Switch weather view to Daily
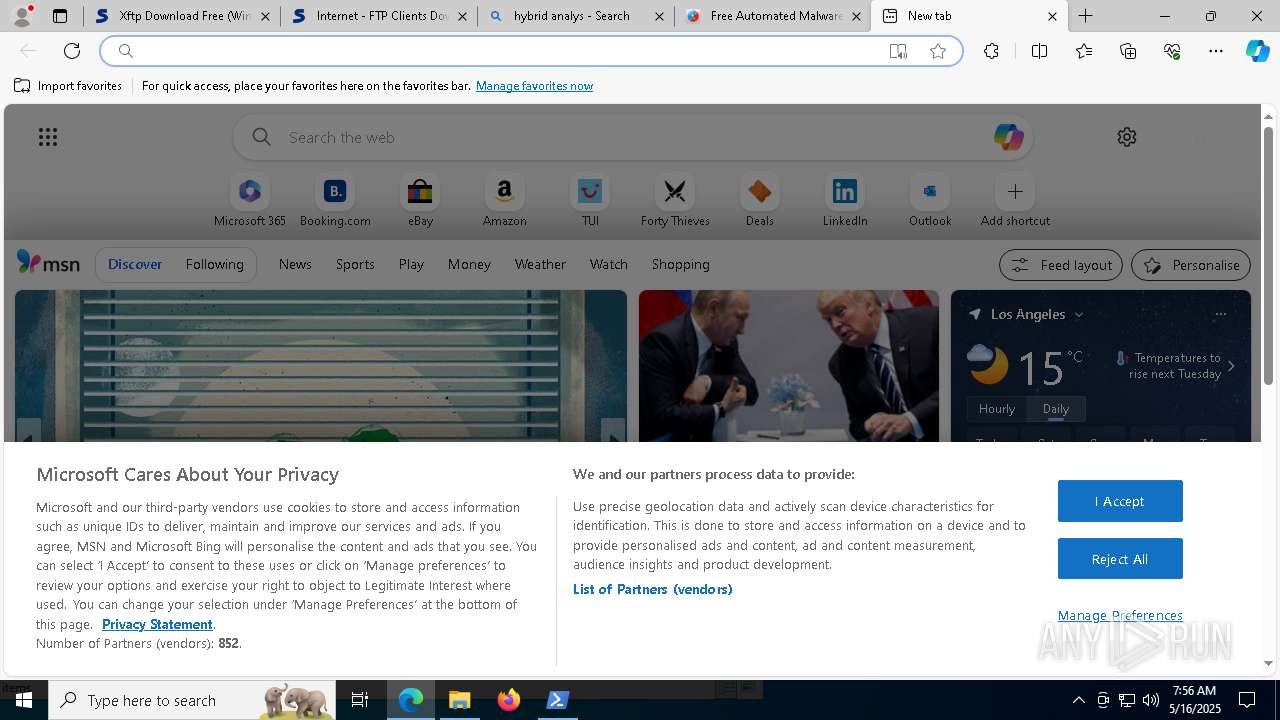The height and width of the screenshot is (720, 1280). click(x=1056, y=408)
